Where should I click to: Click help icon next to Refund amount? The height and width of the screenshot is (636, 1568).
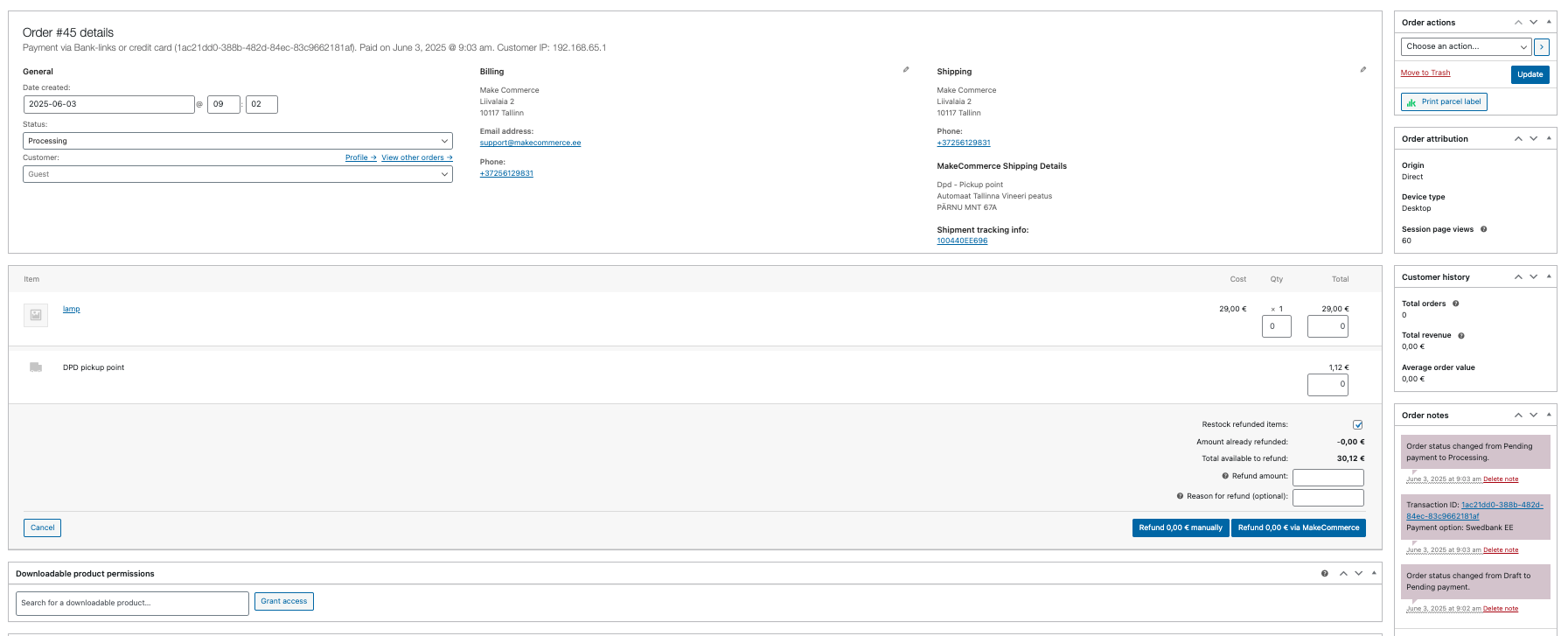1225,476
